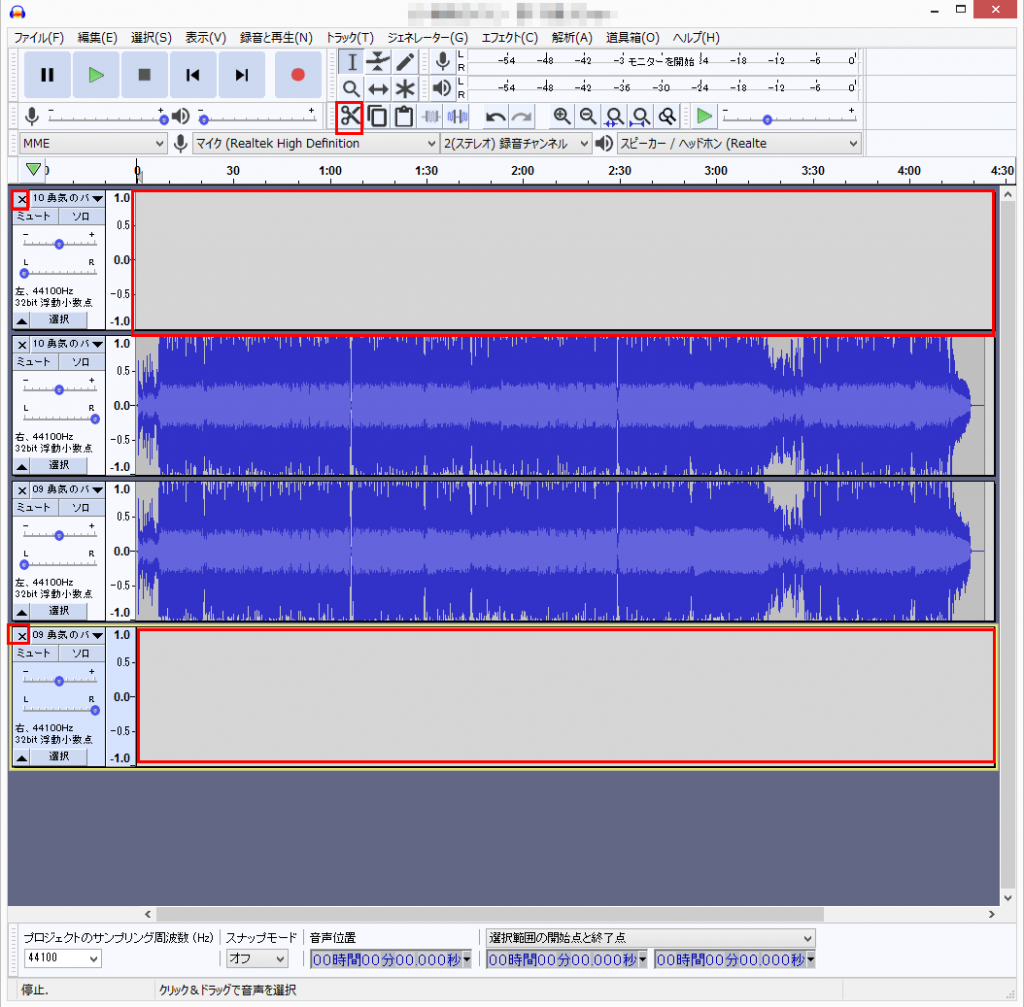
Task: Toggle ソロ on the second track
Action: pos(81,362)
